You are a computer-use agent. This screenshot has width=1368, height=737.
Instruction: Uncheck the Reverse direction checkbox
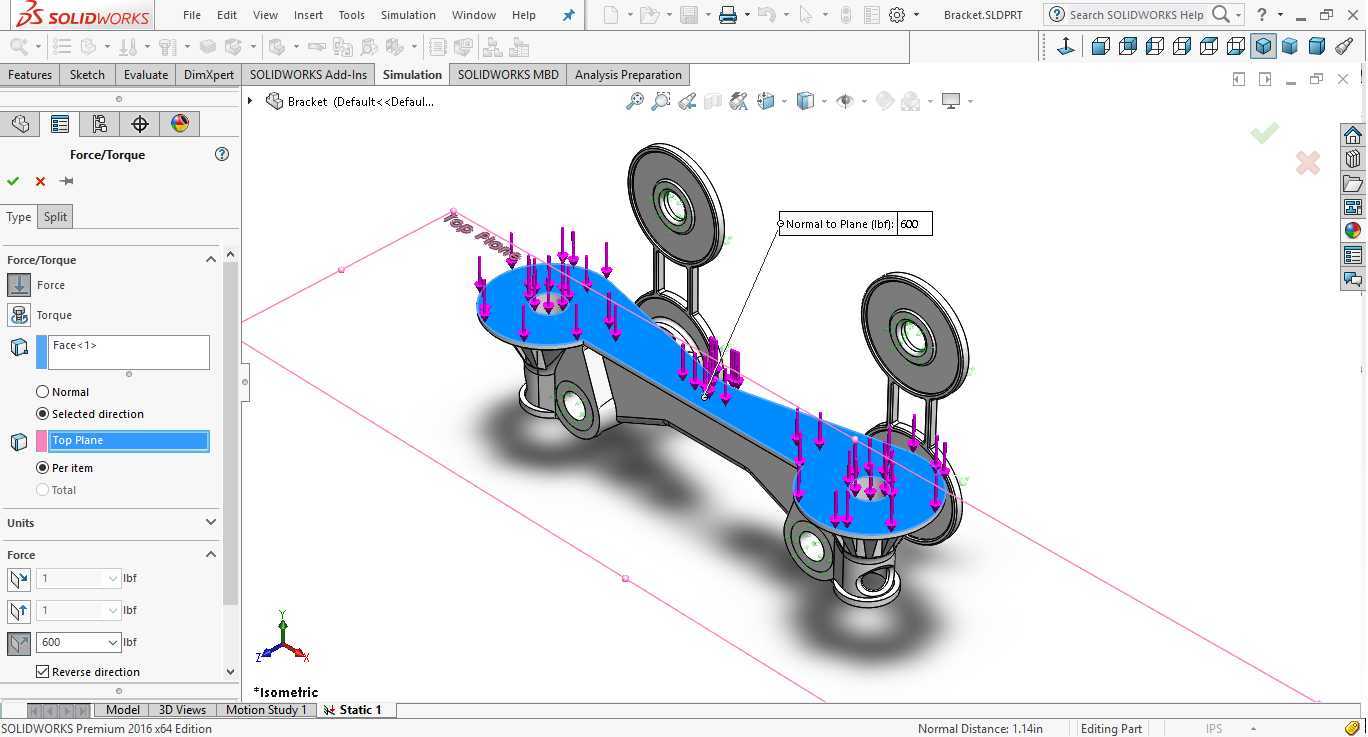tap(42, 672)
